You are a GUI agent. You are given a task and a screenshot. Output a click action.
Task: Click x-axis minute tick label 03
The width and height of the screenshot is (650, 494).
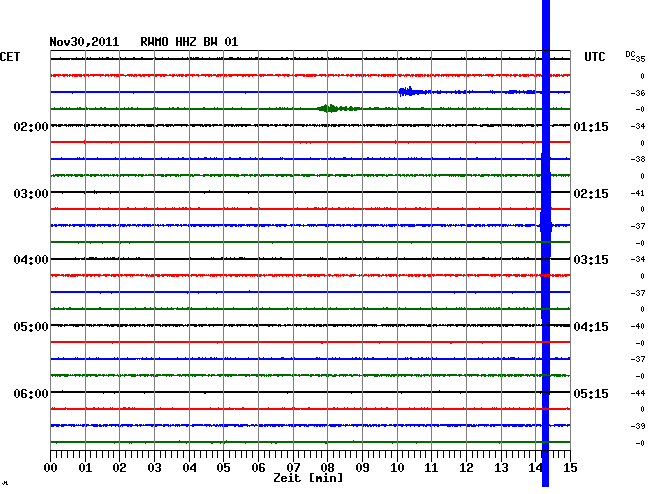pos(154,467)
